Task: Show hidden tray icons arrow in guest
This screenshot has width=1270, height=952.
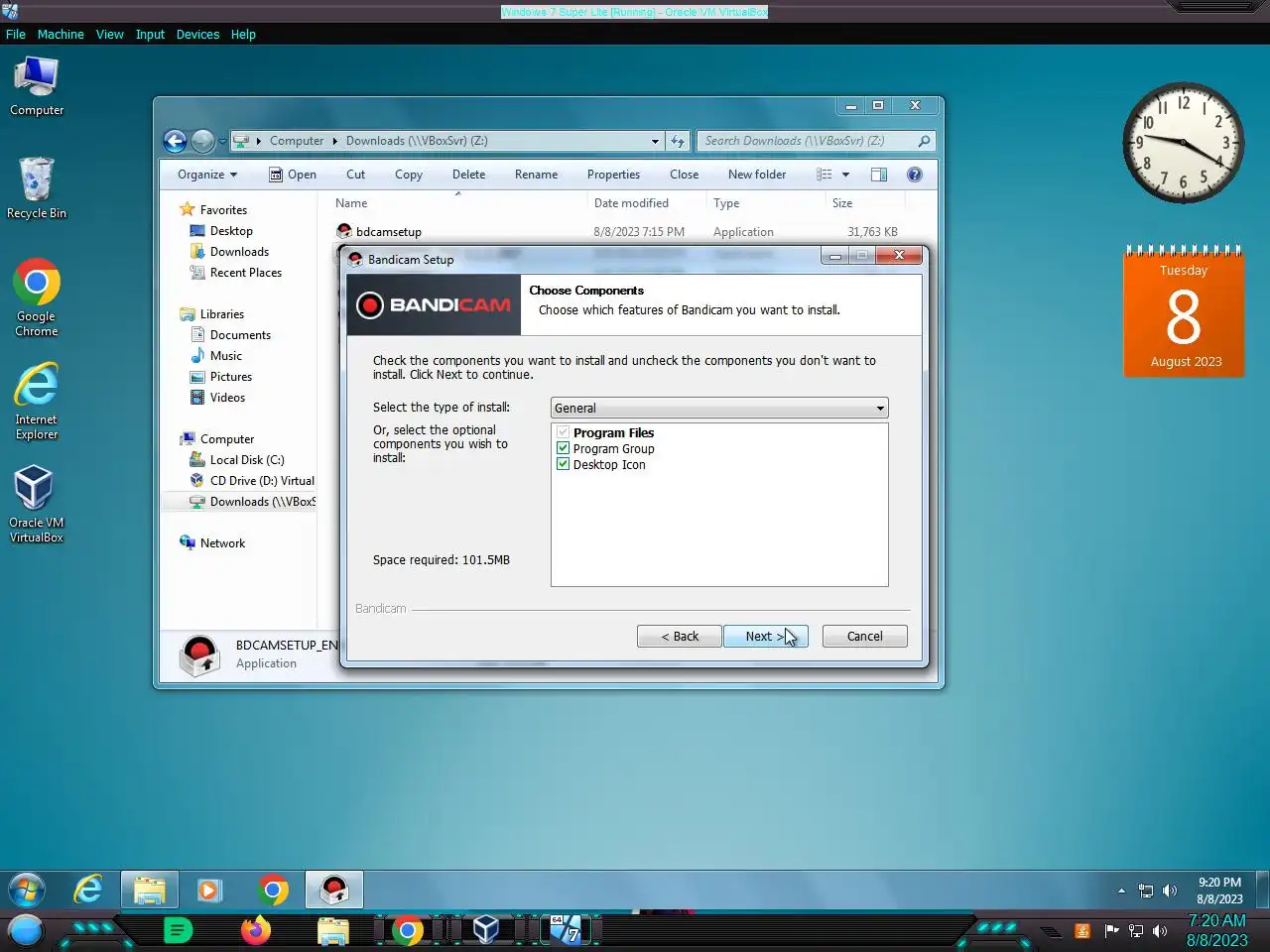Action: click(1121, 891)
